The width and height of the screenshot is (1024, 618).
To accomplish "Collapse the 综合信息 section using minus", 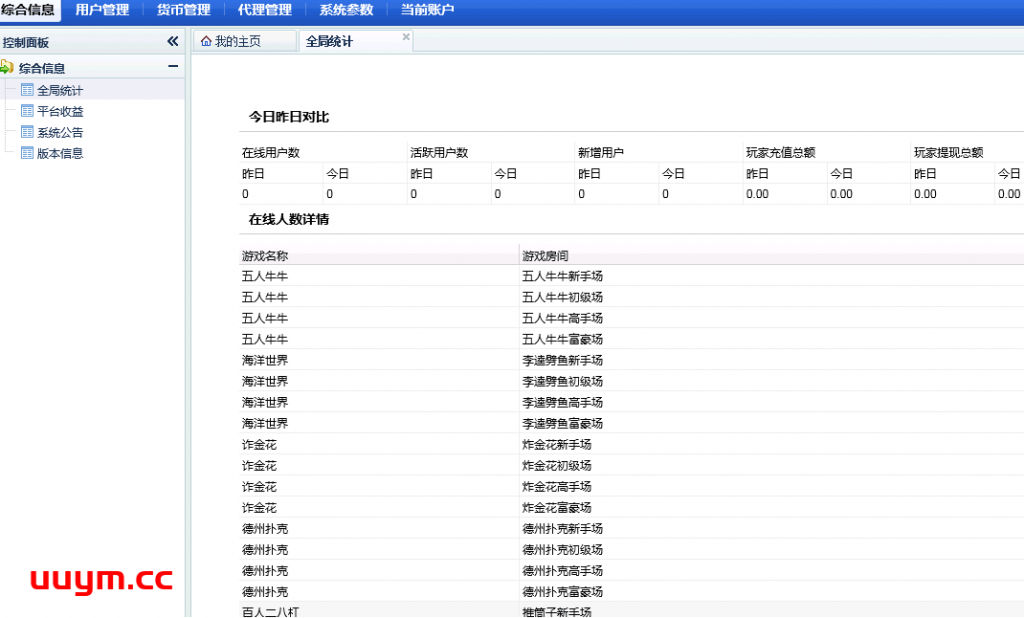I will click(173, 67).
